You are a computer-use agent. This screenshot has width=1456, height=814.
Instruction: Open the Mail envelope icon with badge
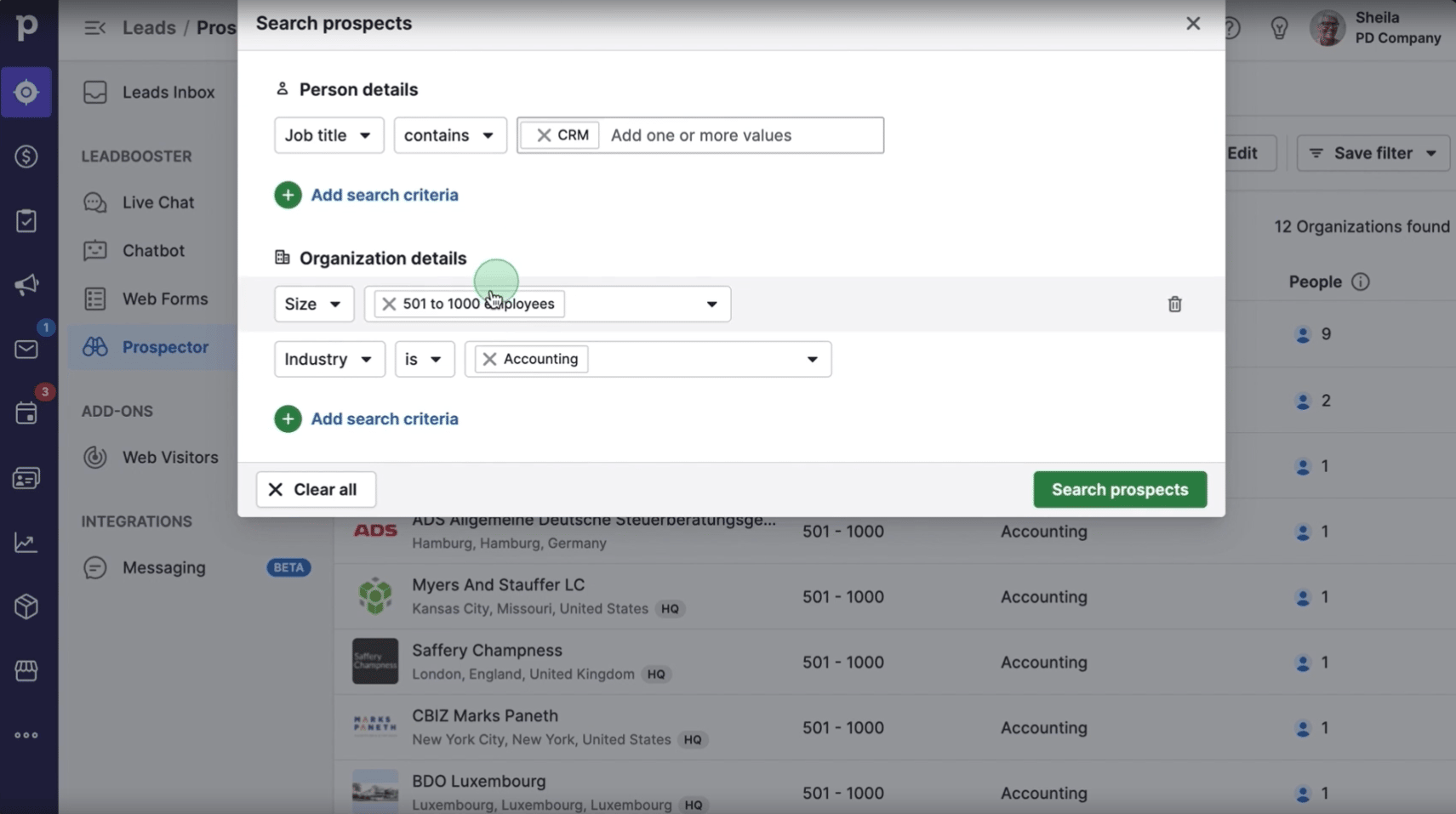pos(26,349)
